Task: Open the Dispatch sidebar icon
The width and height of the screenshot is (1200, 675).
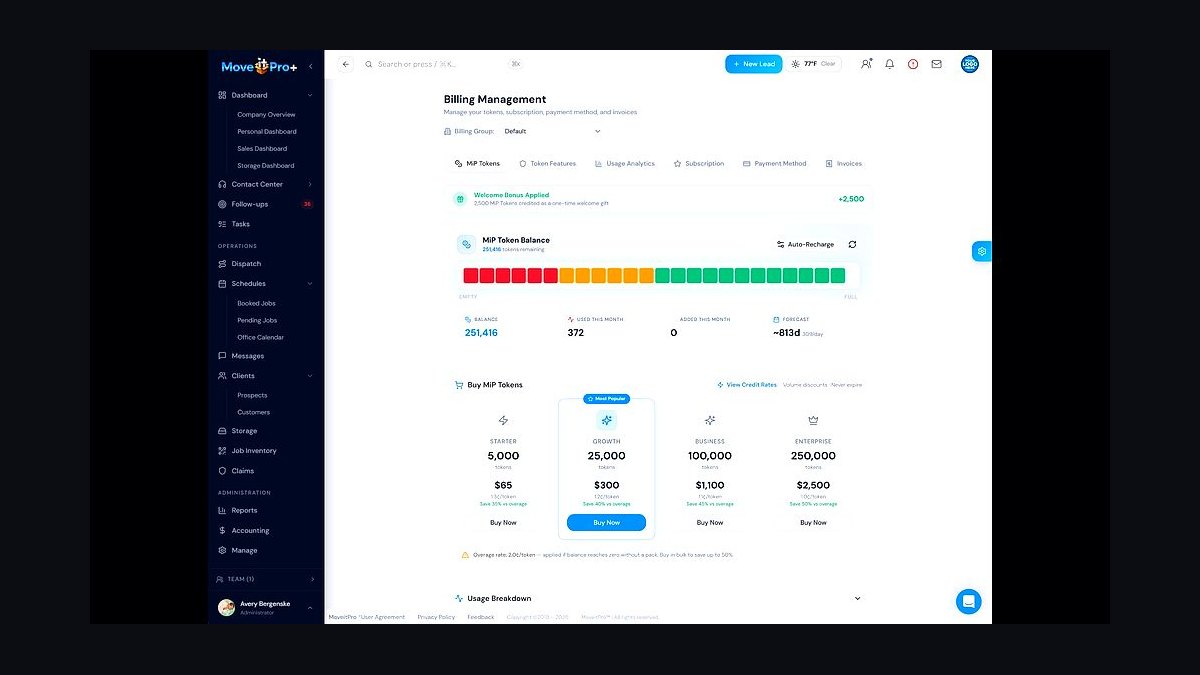Action: point(222,264)
